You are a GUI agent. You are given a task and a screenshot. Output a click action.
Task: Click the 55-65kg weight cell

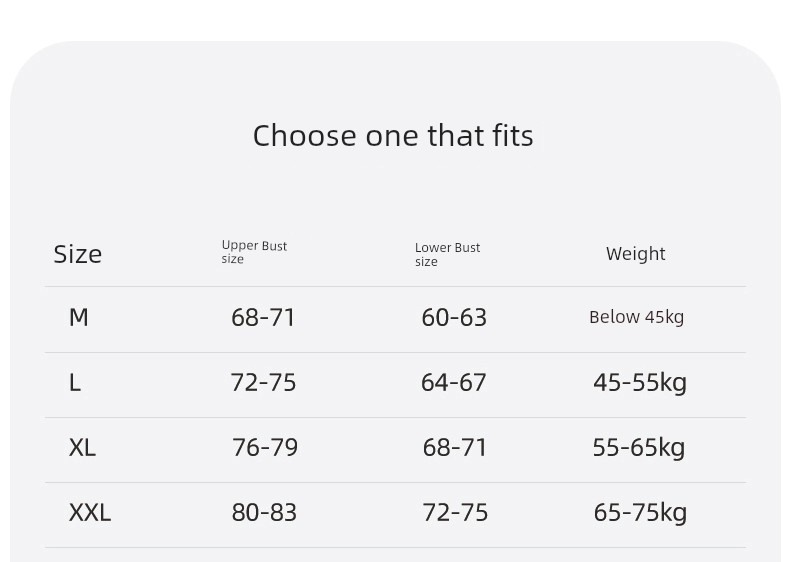639,448
